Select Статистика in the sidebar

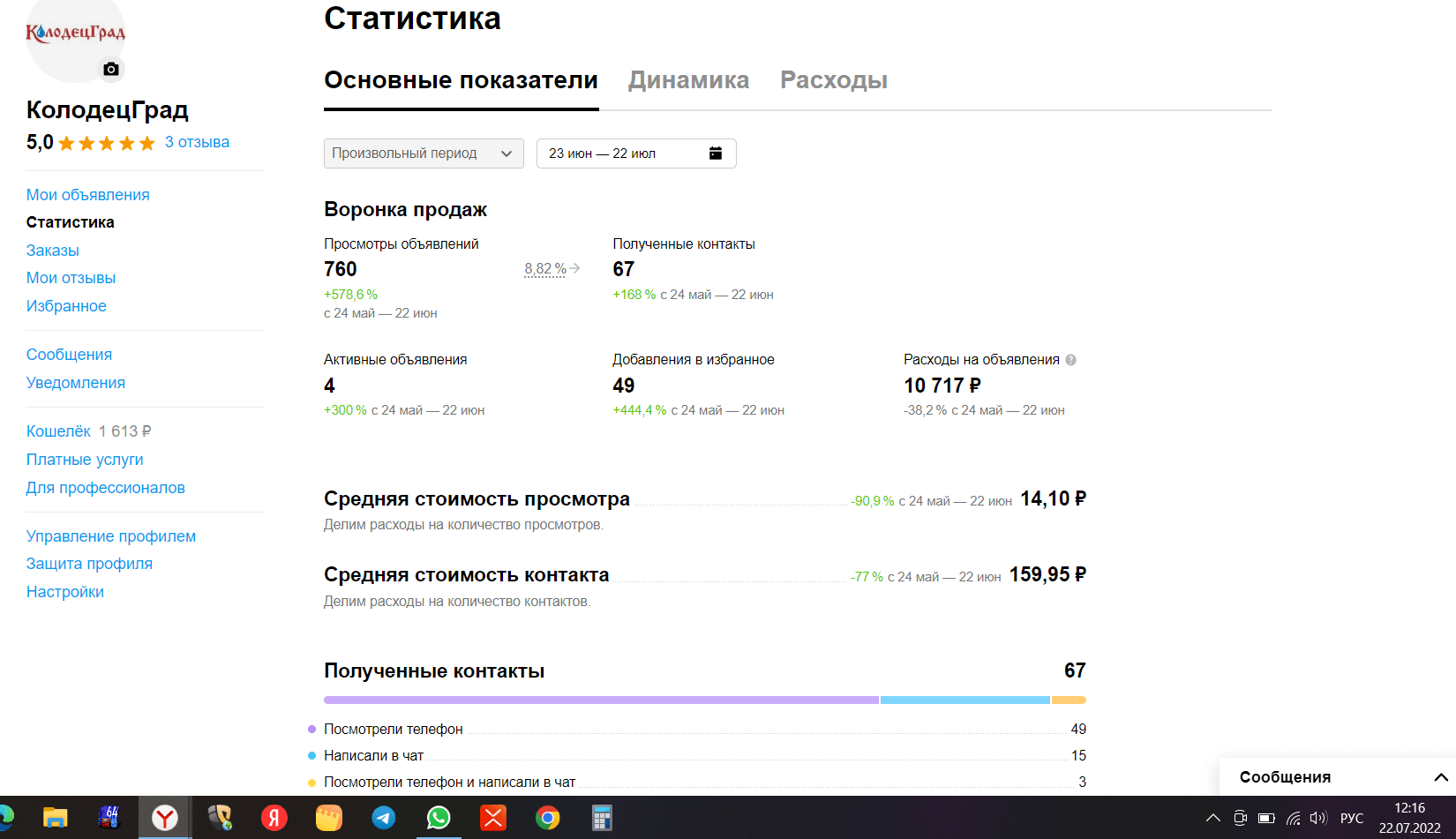click(x=71, y=222)
